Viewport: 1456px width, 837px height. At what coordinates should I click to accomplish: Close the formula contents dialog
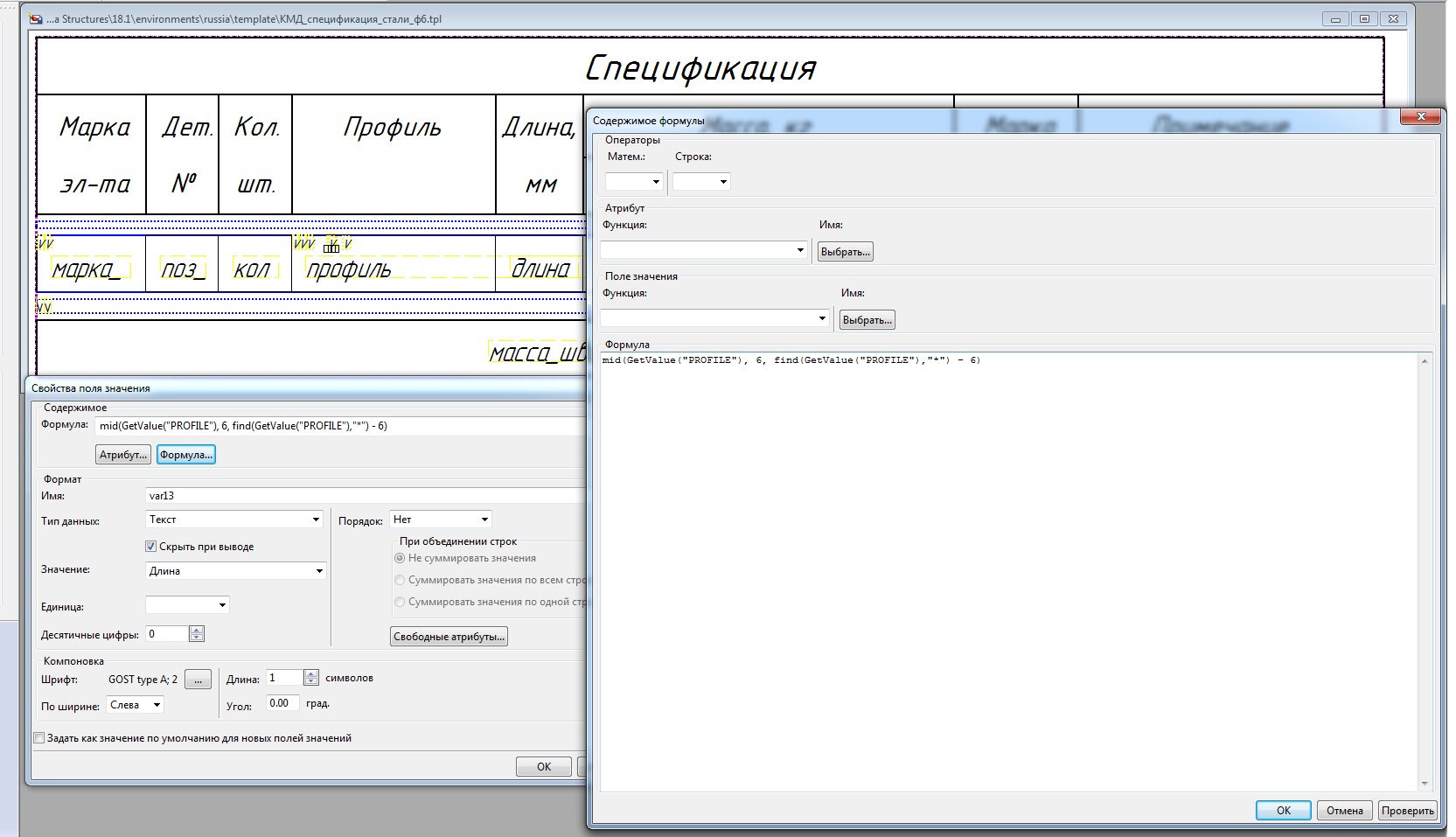tap(1420, 117)
